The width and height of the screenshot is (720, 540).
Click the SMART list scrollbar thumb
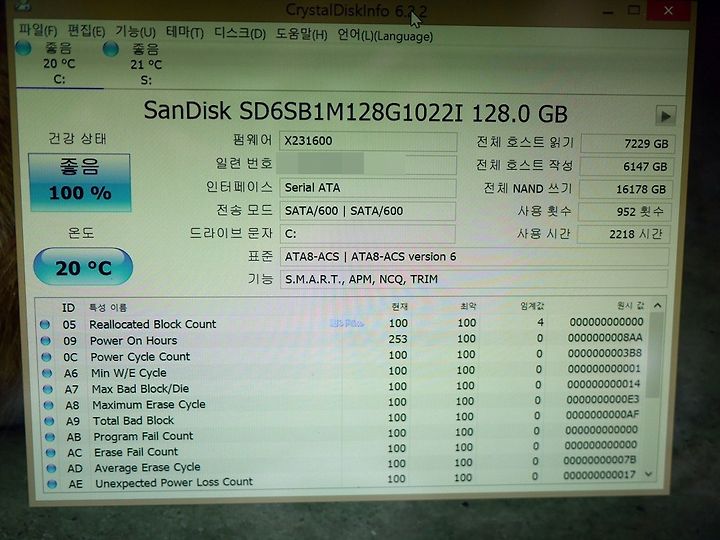[655, 355]
